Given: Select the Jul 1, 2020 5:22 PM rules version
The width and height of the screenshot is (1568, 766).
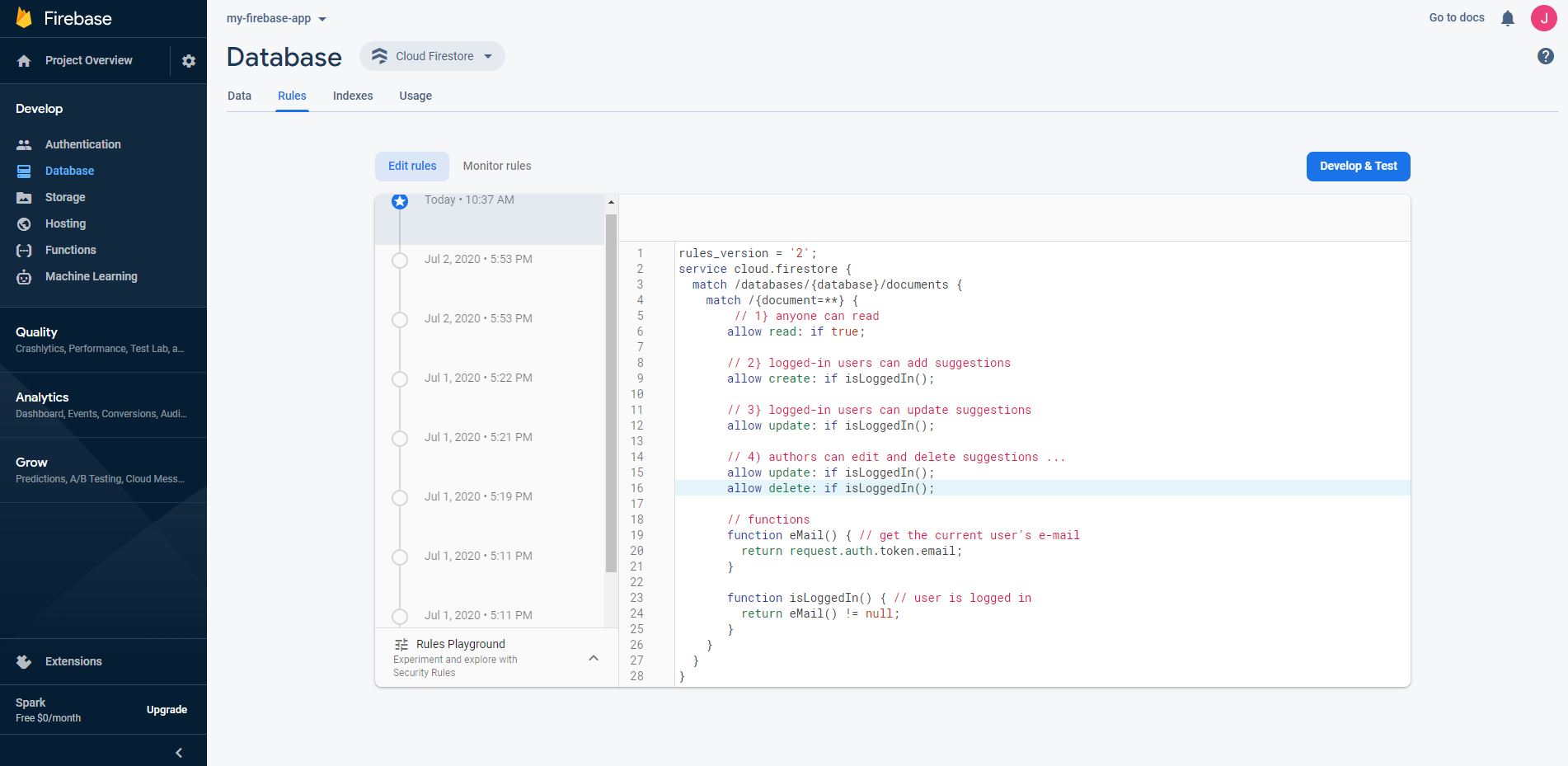Looking at the screenshot, I should 478,378.
